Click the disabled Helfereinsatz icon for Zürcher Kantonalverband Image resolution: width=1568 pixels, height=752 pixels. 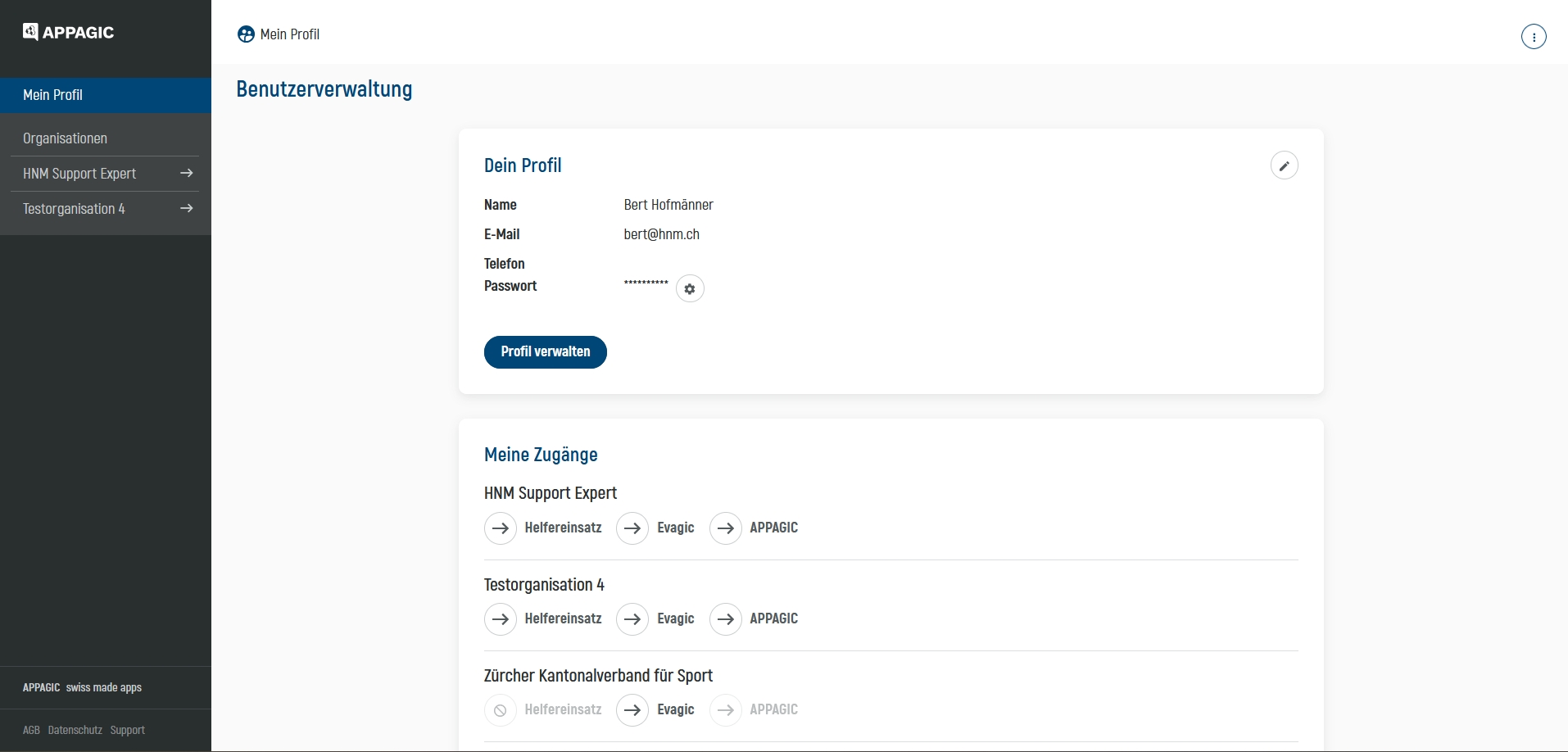[501, 710]
